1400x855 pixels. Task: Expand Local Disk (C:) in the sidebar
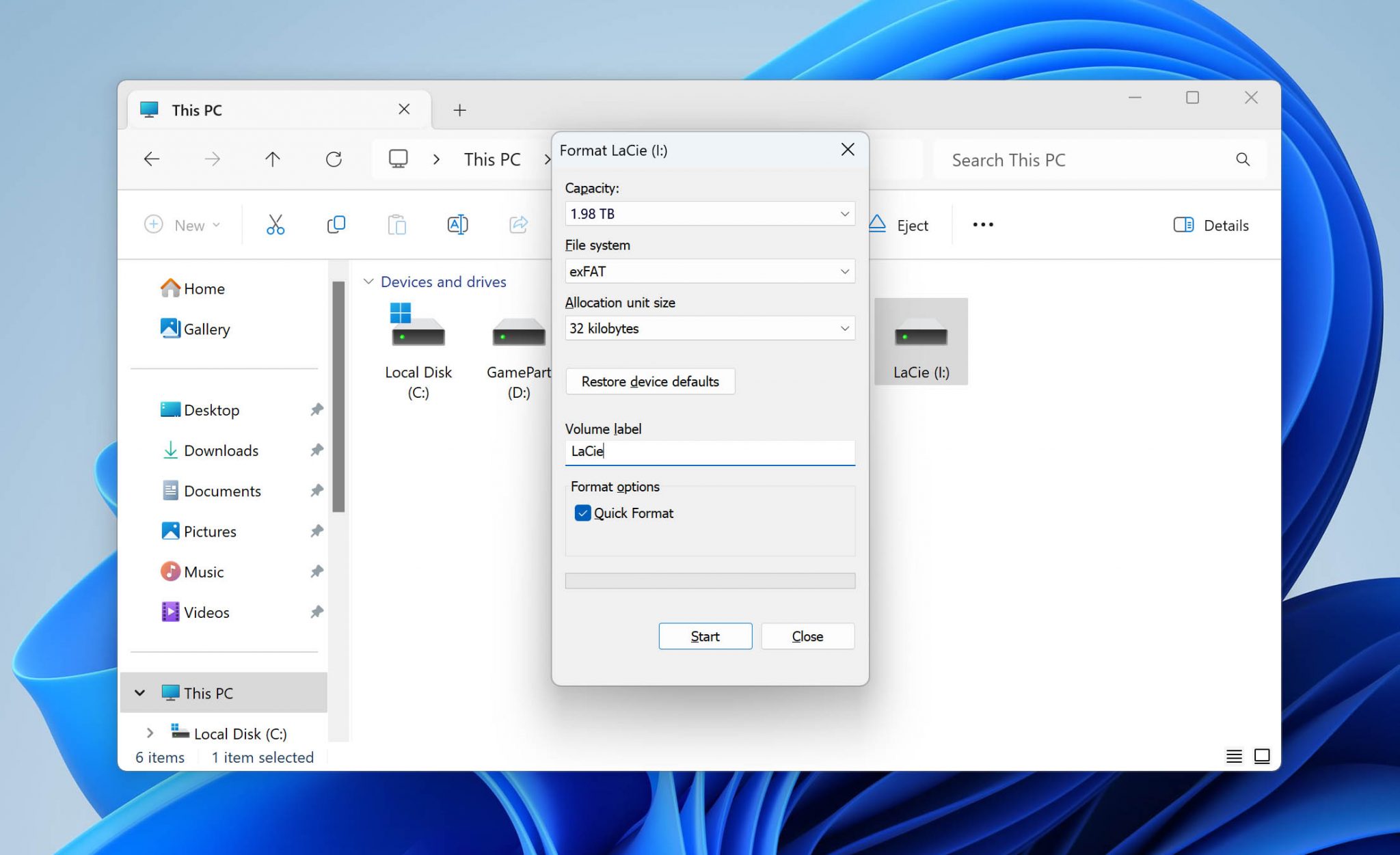[151, 733]
